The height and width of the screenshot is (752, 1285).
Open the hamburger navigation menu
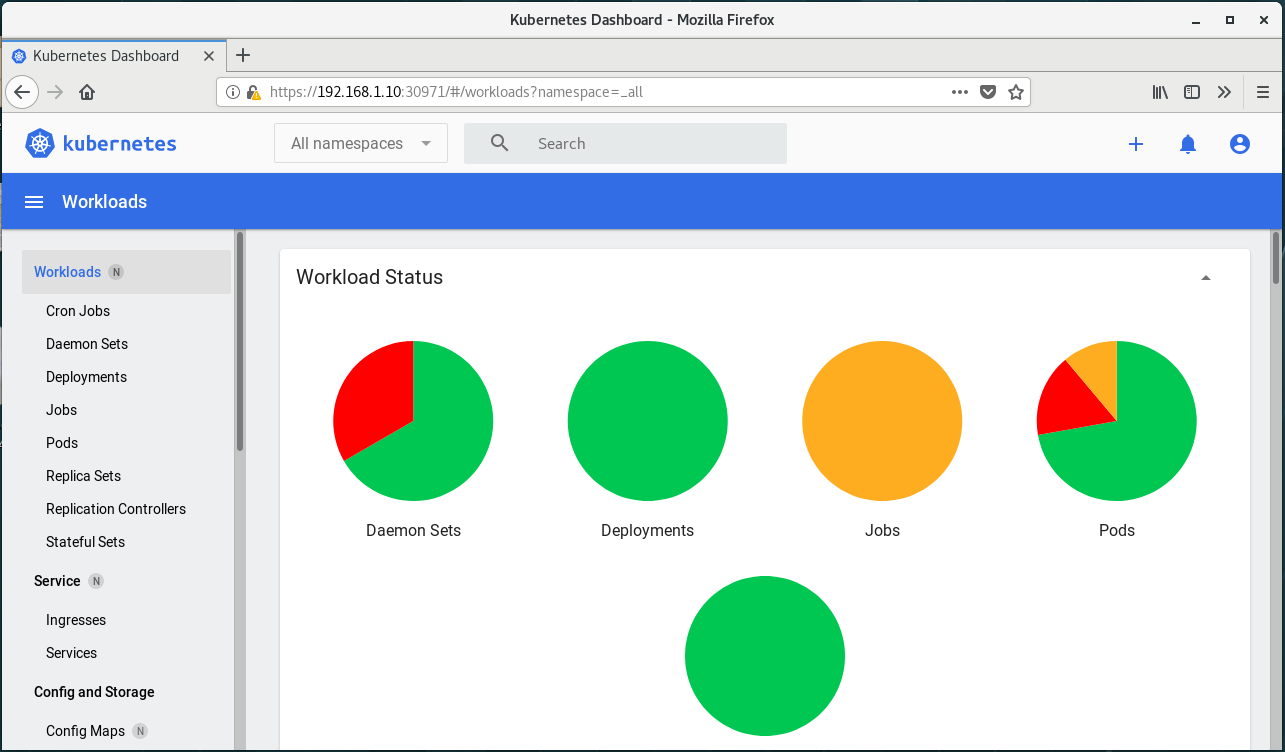(34, 202)
